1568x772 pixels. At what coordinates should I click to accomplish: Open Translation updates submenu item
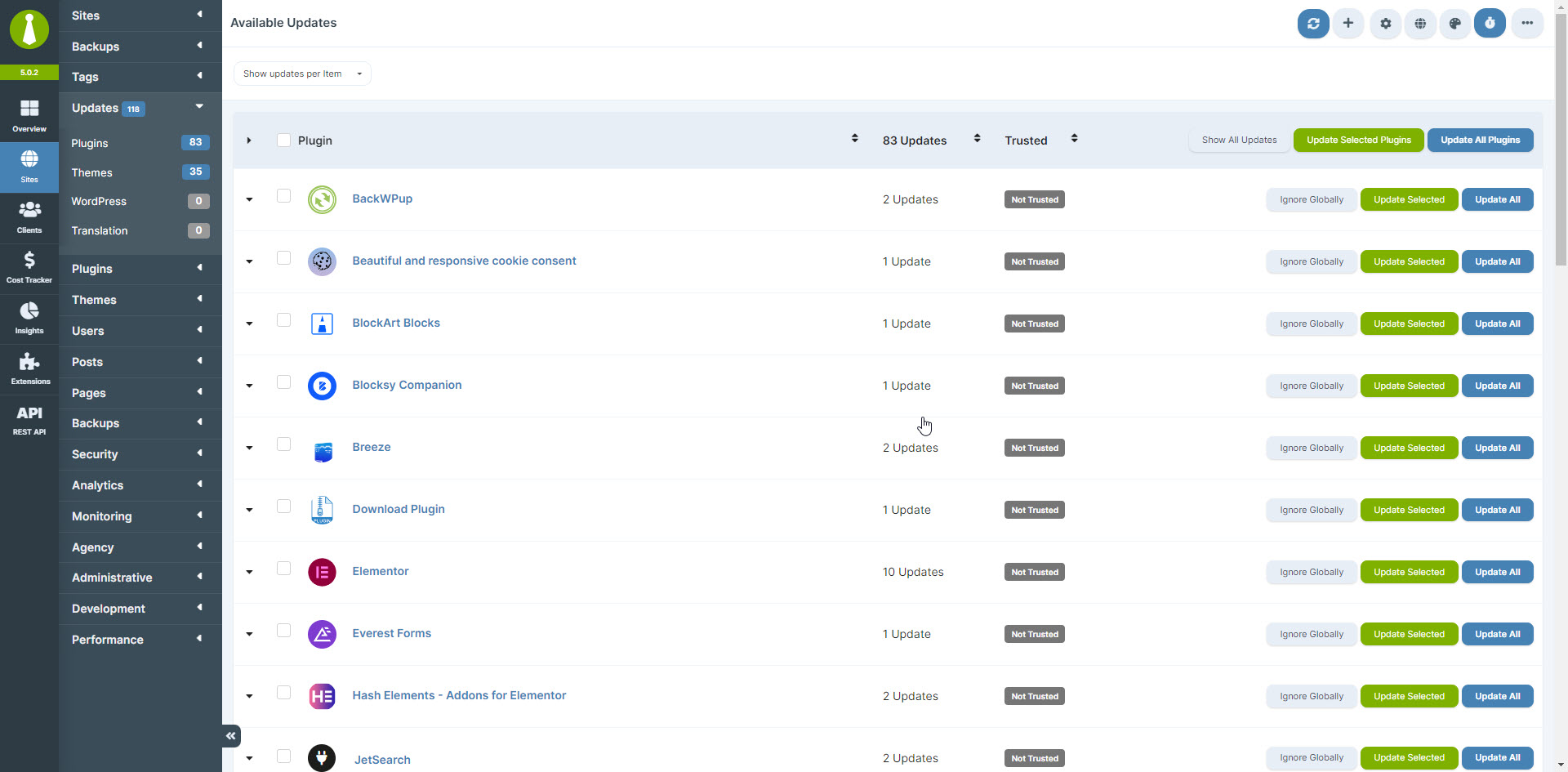140,230
